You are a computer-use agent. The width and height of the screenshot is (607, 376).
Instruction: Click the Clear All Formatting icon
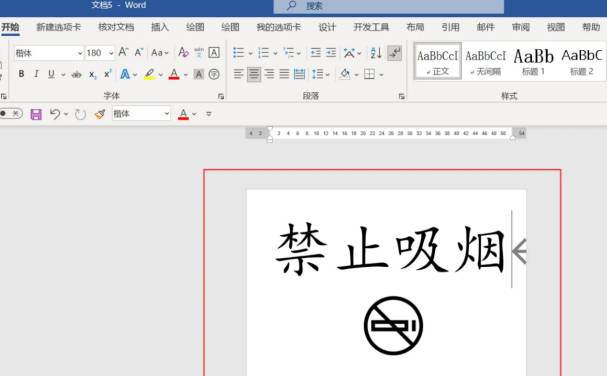click(x=183, y=52)
